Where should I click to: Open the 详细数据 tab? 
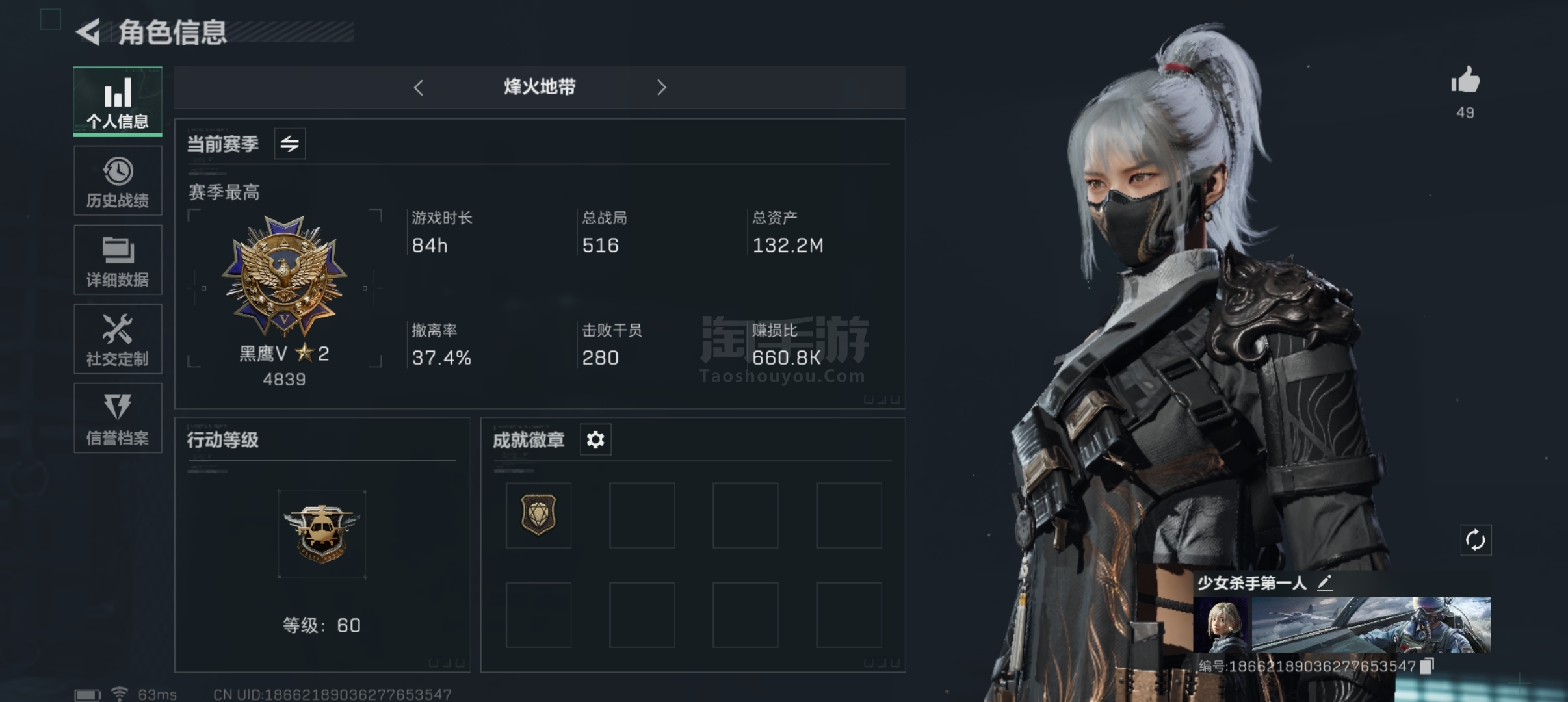[118, 260]
